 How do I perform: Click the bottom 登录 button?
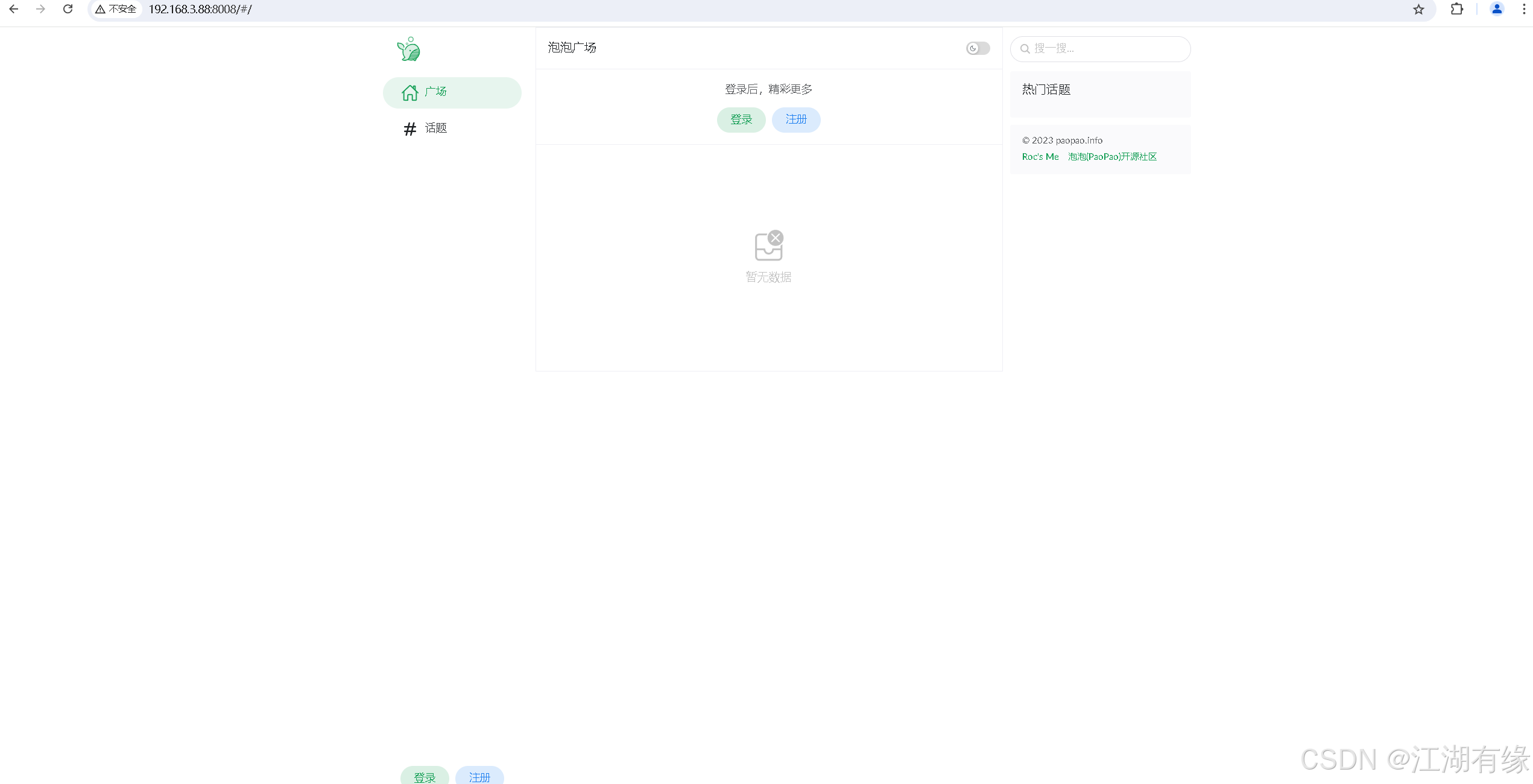[424, 777]
